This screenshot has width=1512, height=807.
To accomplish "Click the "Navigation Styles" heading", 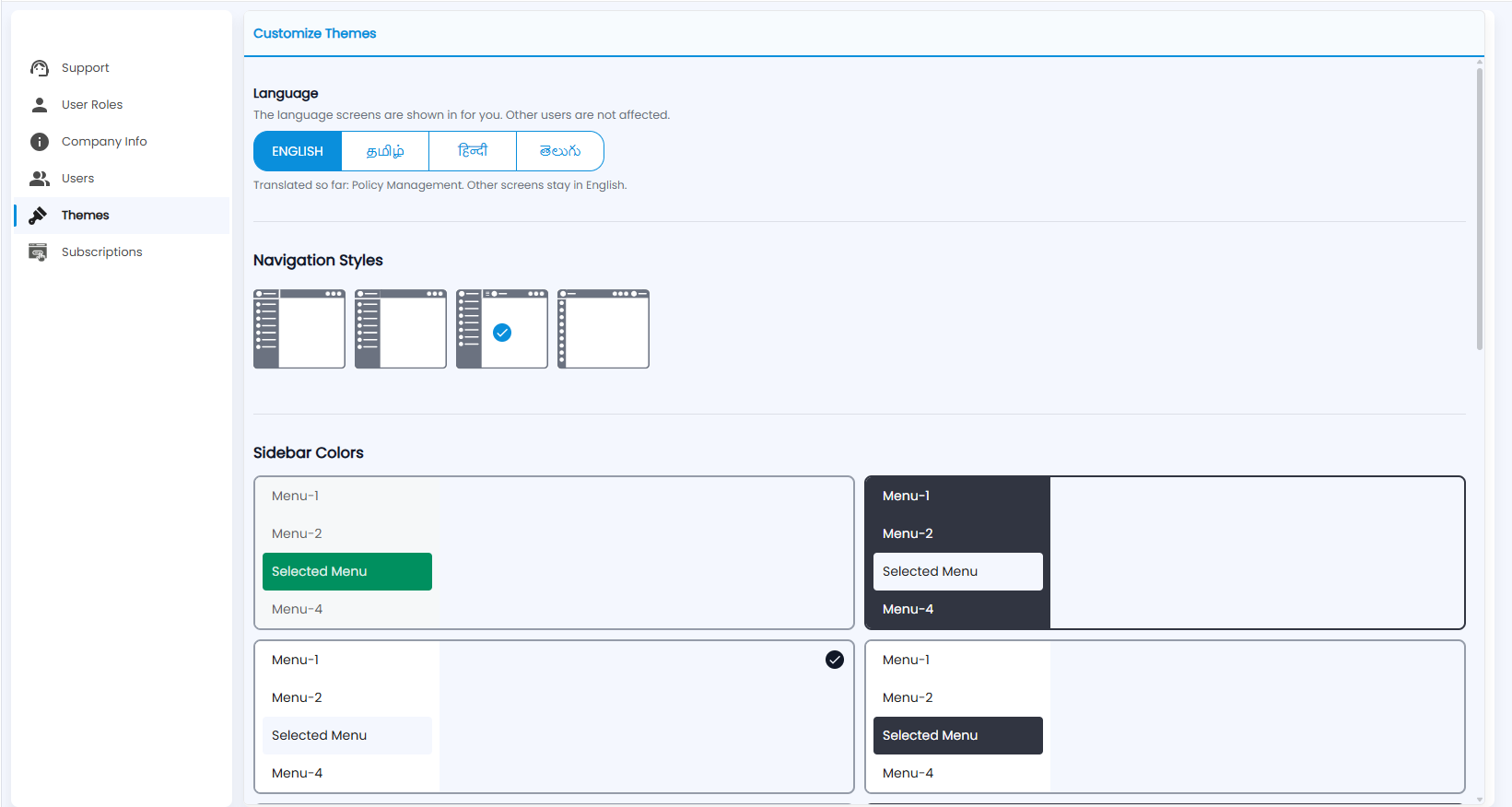I will point(318,261).
